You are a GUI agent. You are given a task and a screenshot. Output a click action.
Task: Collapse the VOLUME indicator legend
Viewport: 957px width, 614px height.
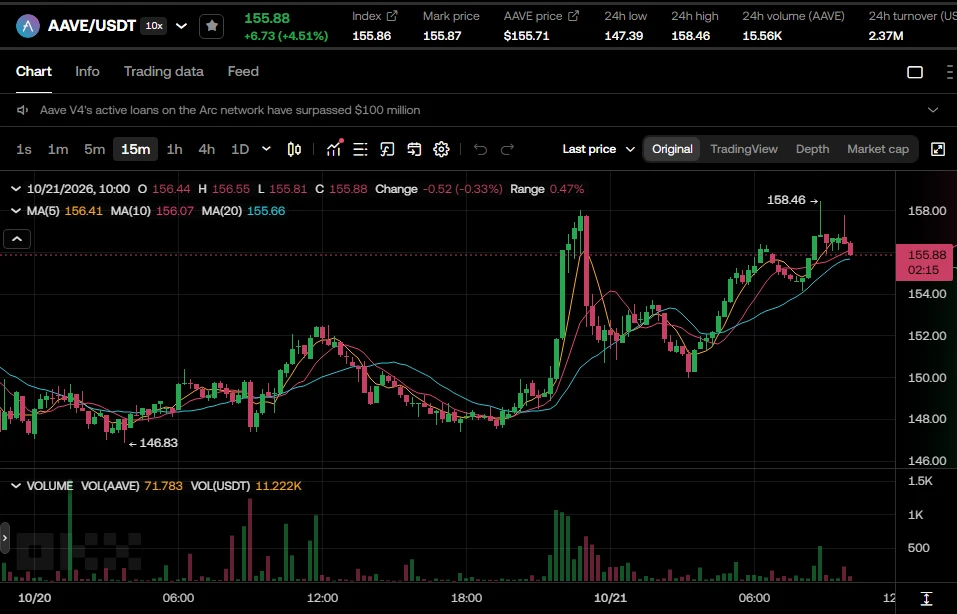[x=16, y=486]
